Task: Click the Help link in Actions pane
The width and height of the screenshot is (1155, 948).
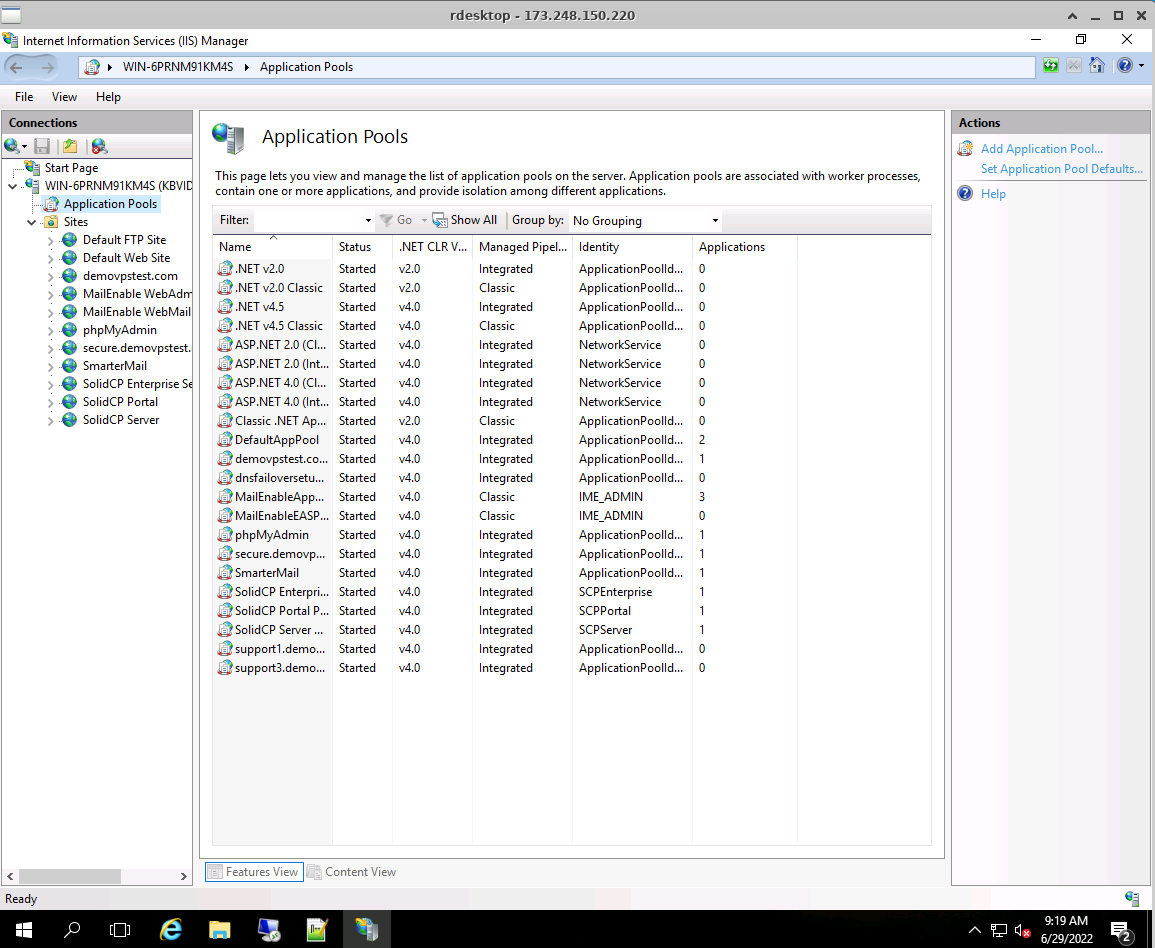Action: 993,194
